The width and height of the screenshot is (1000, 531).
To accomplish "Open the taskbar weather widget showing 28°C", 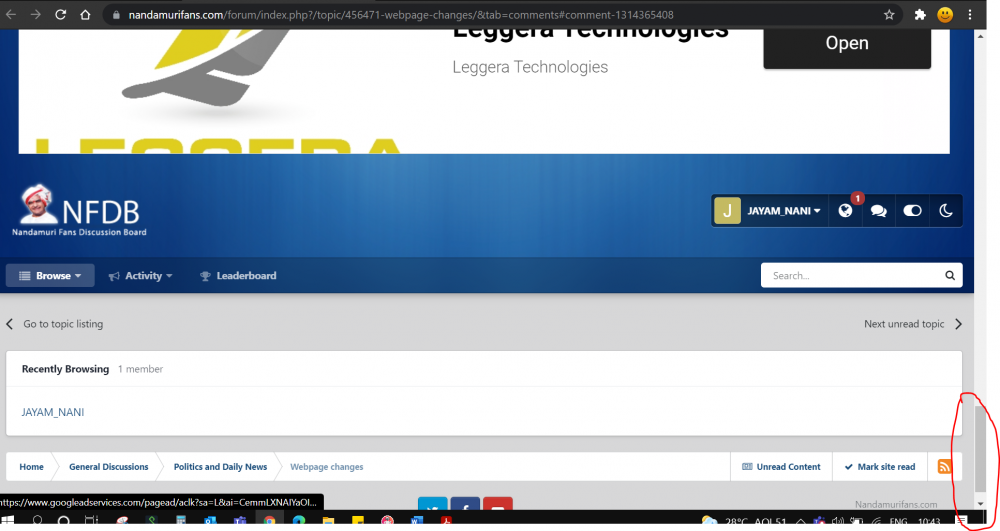I will [x=744, y=521].
